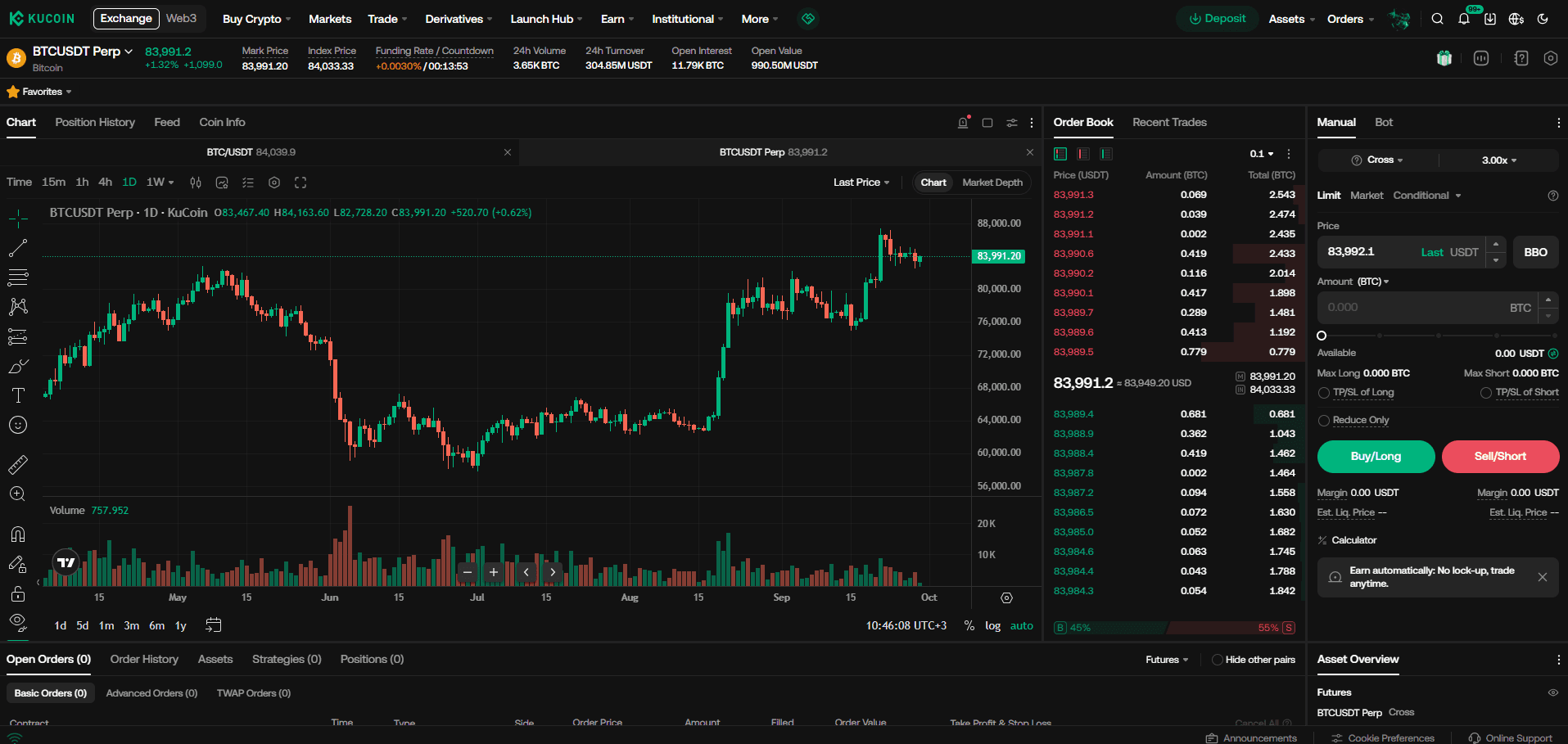The width and height of the screenshot is (1568, 744).
Task: Open the Markets menu
Action: (x=330, y=19)
